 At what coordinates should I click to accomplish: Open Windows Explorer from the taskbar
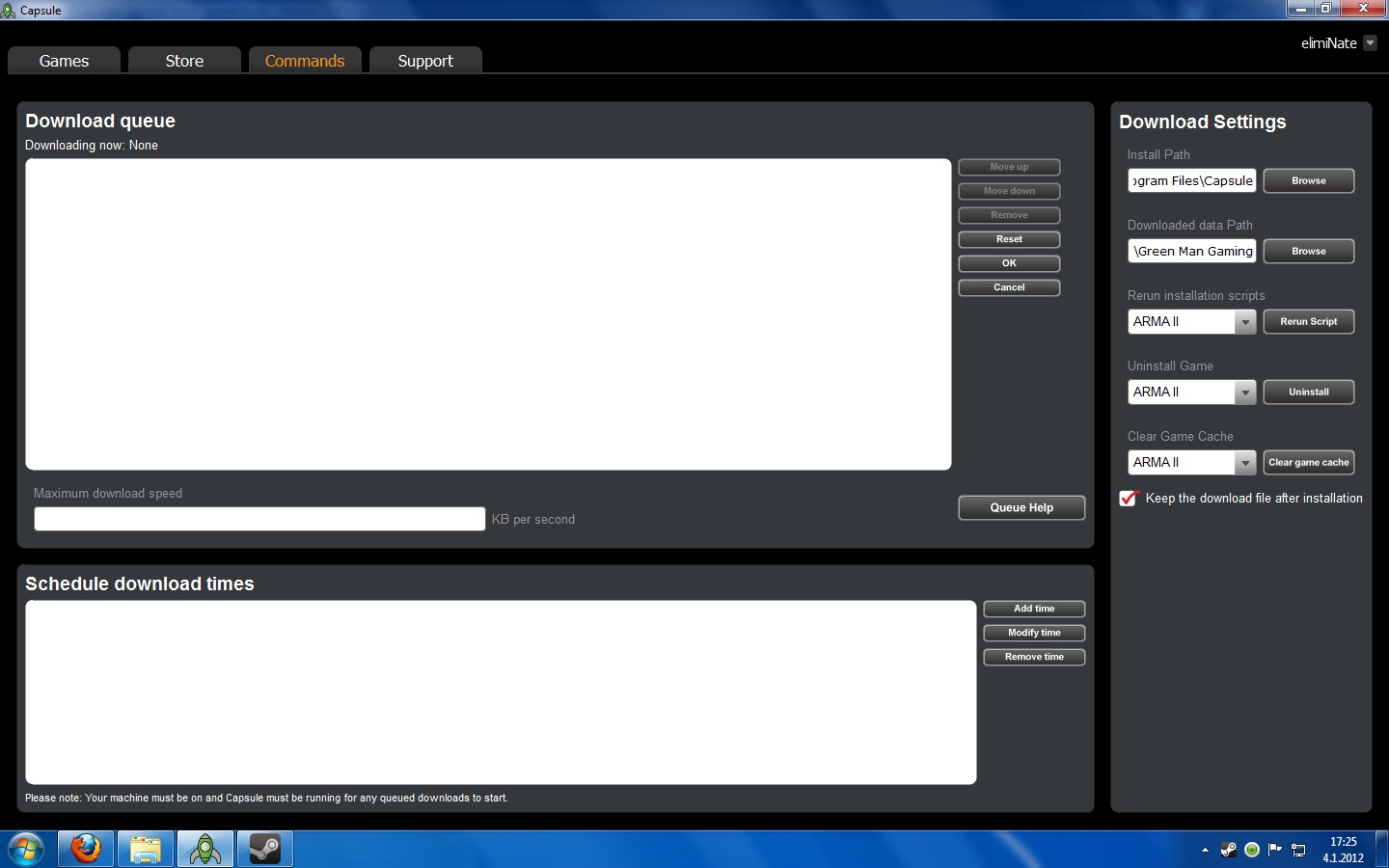point(146,849)
